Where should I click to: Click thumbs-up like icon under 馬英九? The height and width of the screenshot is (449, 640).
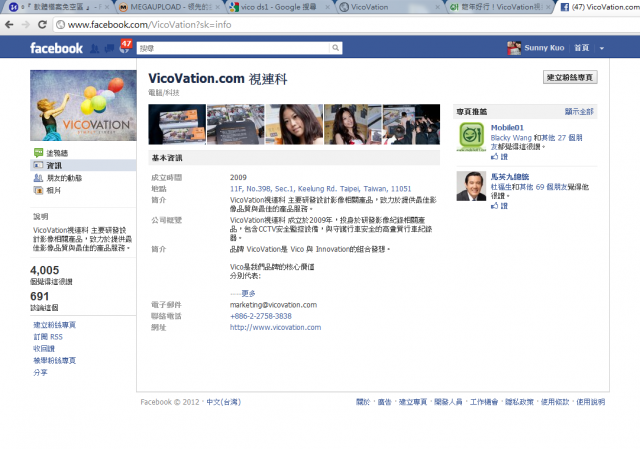point(494,206)
